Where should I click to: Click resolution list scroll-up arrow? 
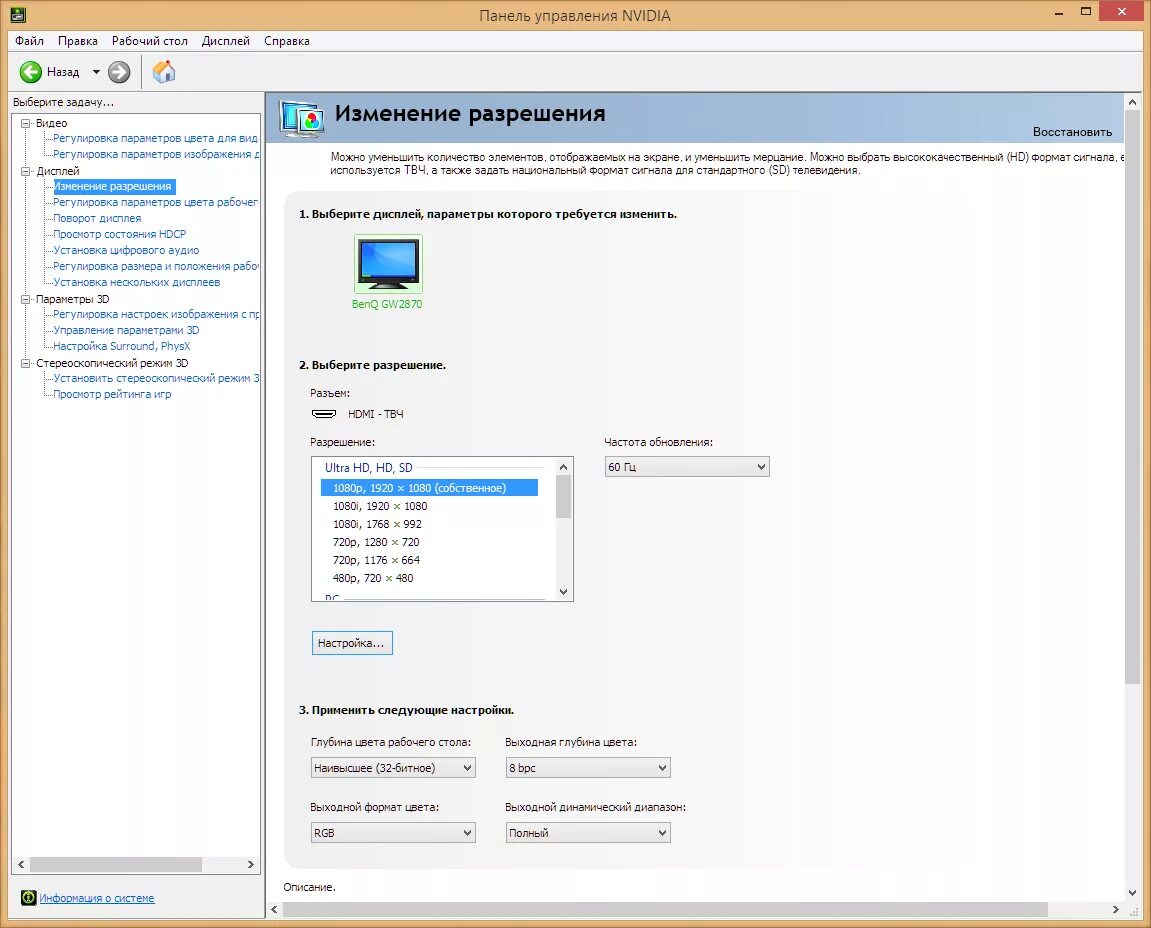(564, 467)
